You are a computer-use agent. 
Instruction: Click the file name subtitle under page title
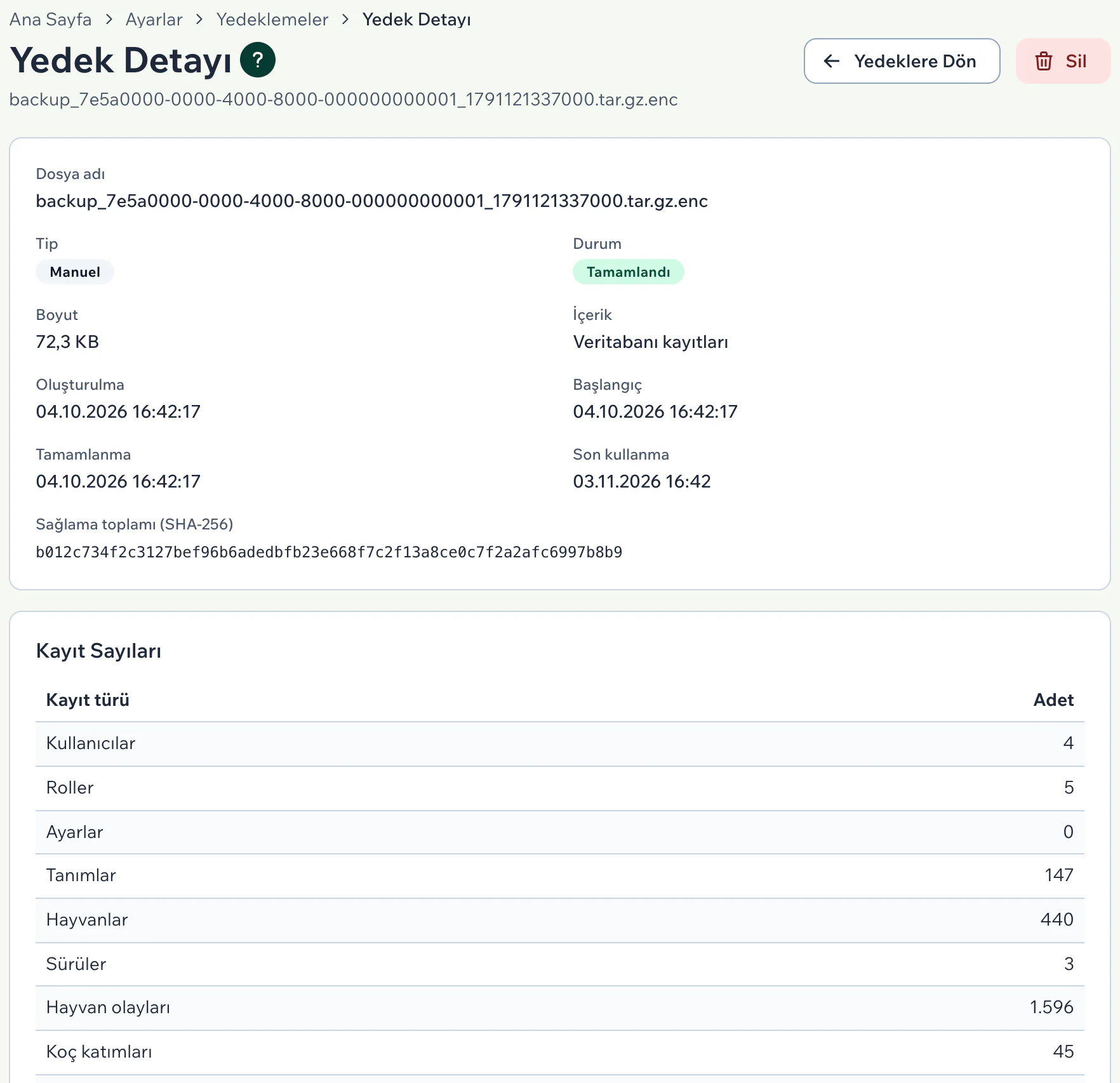343,100
